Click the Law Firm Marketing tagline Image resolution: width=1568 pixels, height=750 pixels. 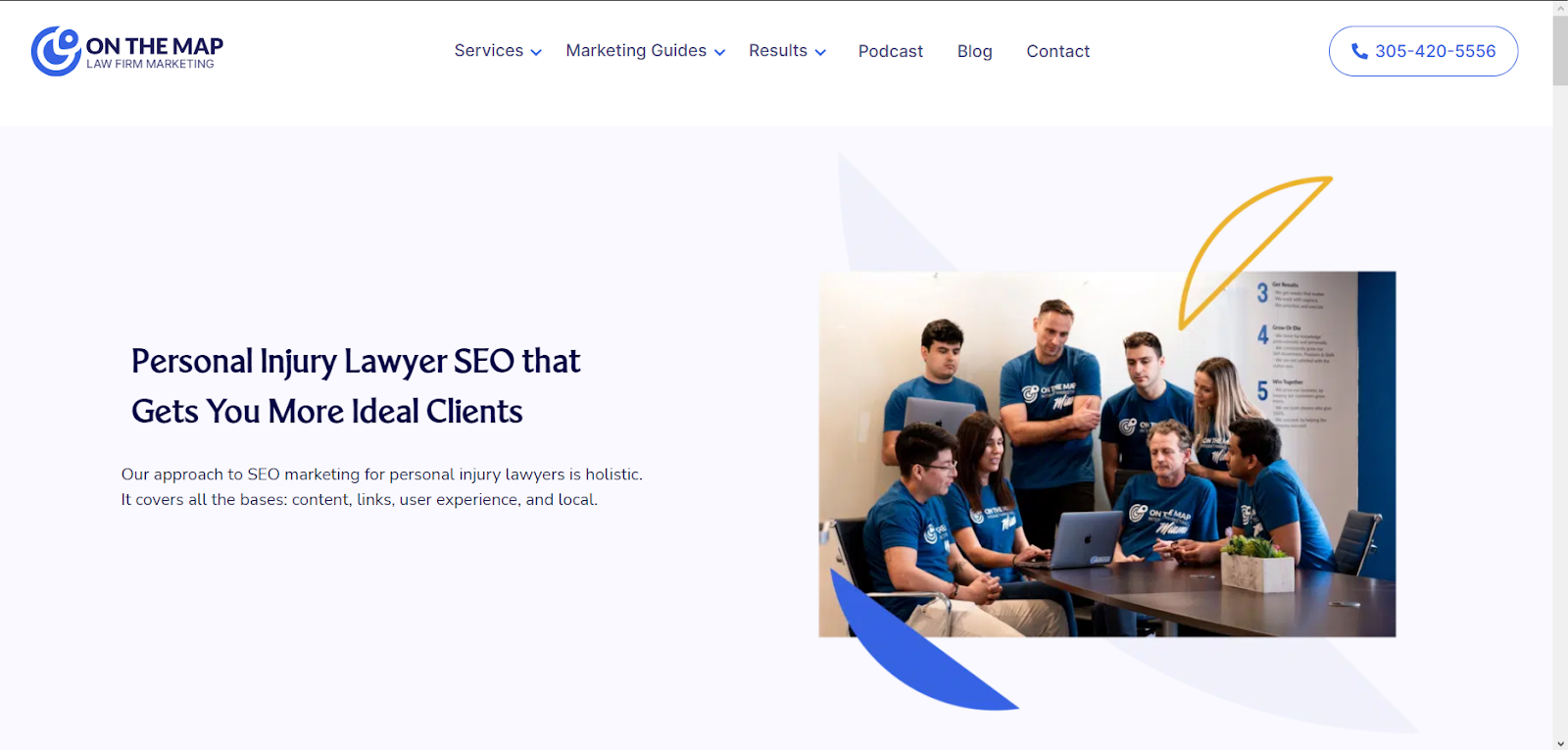[x=150, y=65]
